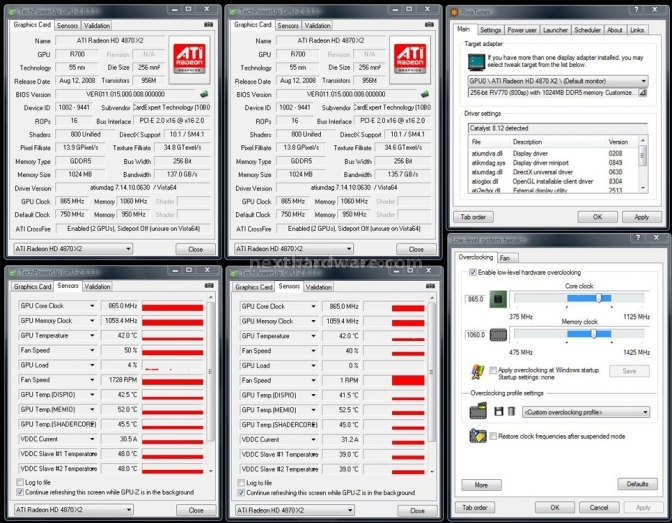Viewport: 672px width, 523px height.
Task: Click the help question mark in RivaTuner title bar
Action: pos(636,9)
